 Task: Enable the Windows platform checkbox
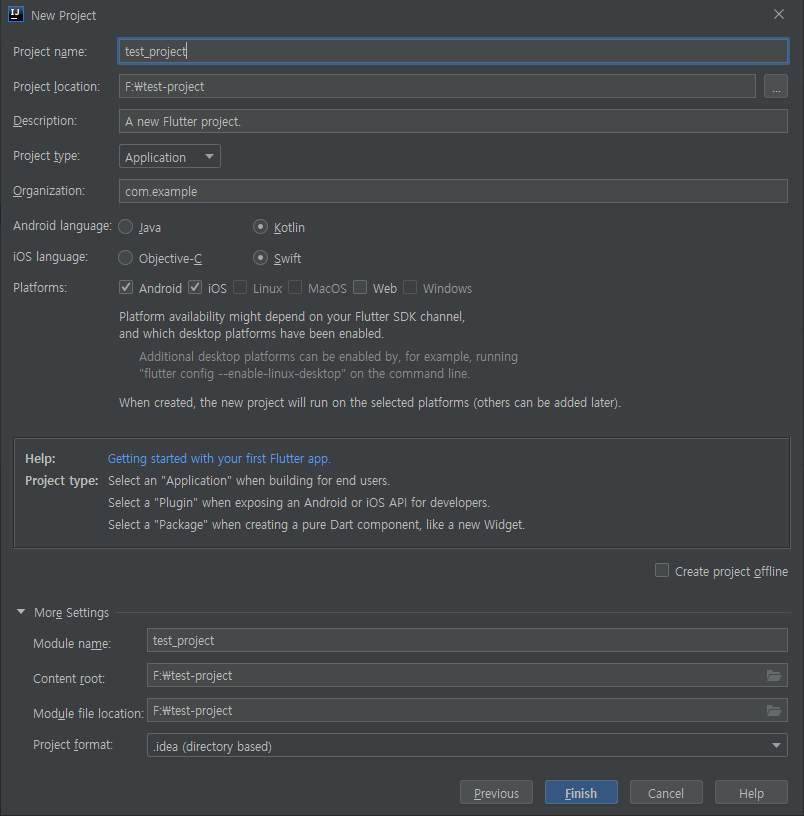click(410, 287)
